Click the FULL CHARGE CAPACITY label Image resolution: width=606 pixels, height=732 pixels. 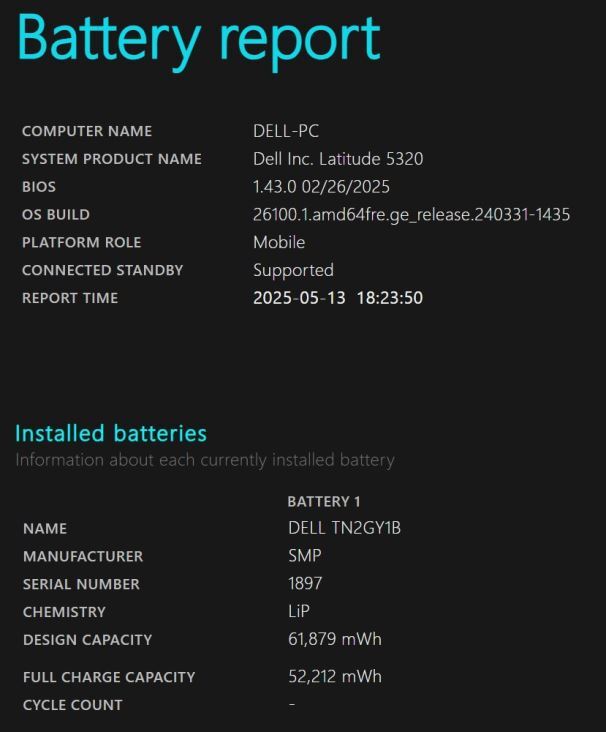[109, 677]
